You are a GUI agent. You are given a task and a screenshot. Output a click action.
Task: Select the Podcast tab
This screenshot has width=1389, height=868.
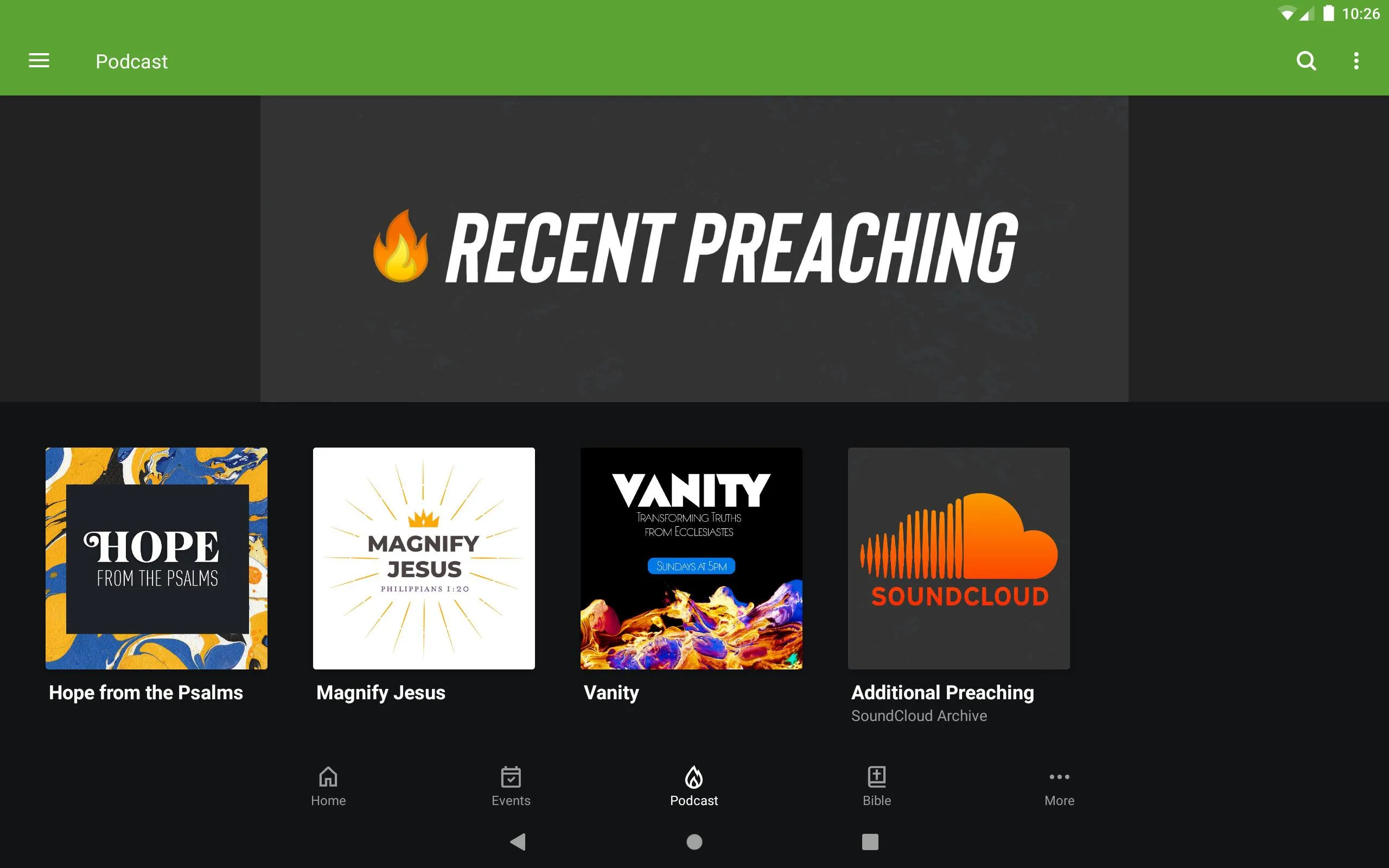pyautogui.click(x=694, y=786)
